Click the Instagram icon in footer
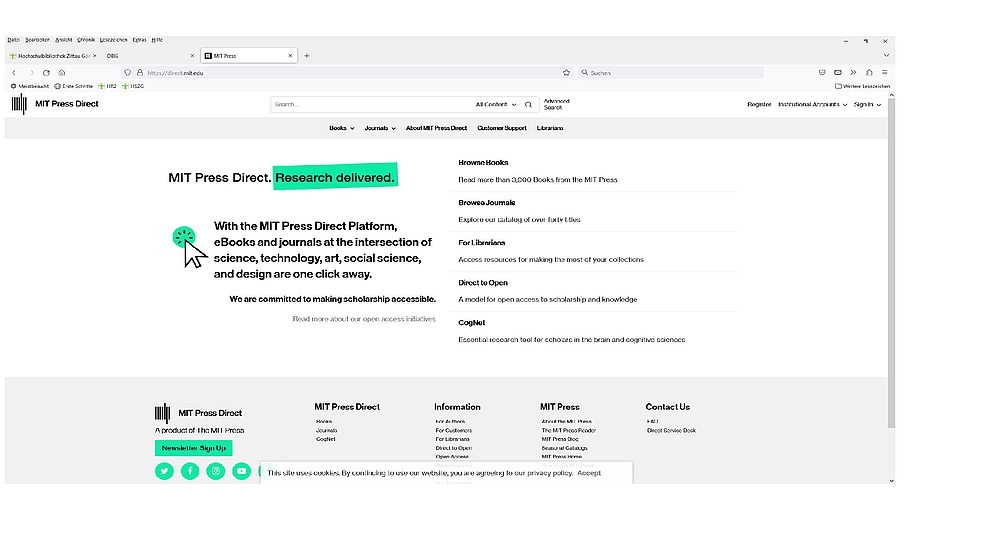Image resolution: width=1000 pixels, height=548 pixels. coord(215,471)
